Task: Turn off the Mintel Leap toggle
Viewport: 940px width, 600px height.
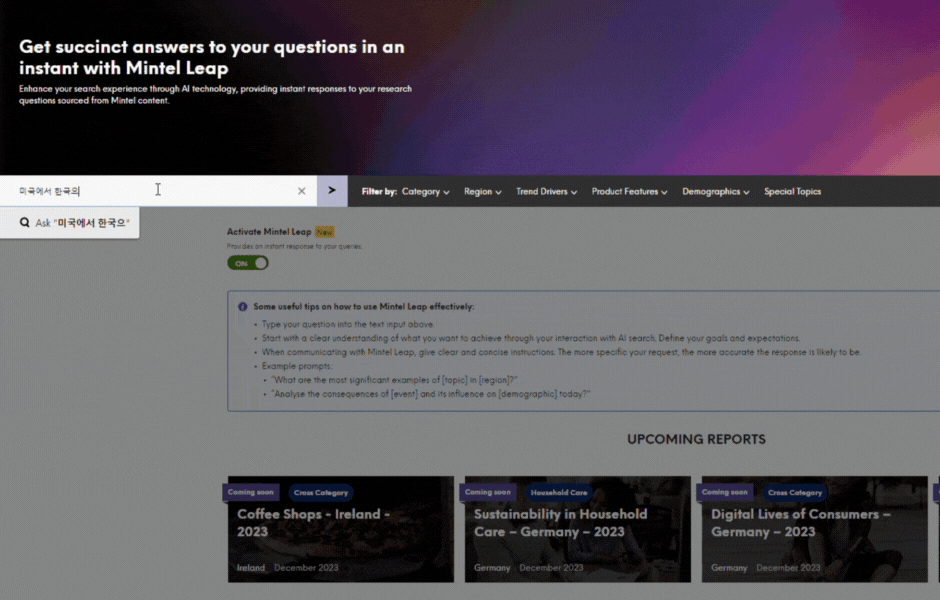Action: 248,263
